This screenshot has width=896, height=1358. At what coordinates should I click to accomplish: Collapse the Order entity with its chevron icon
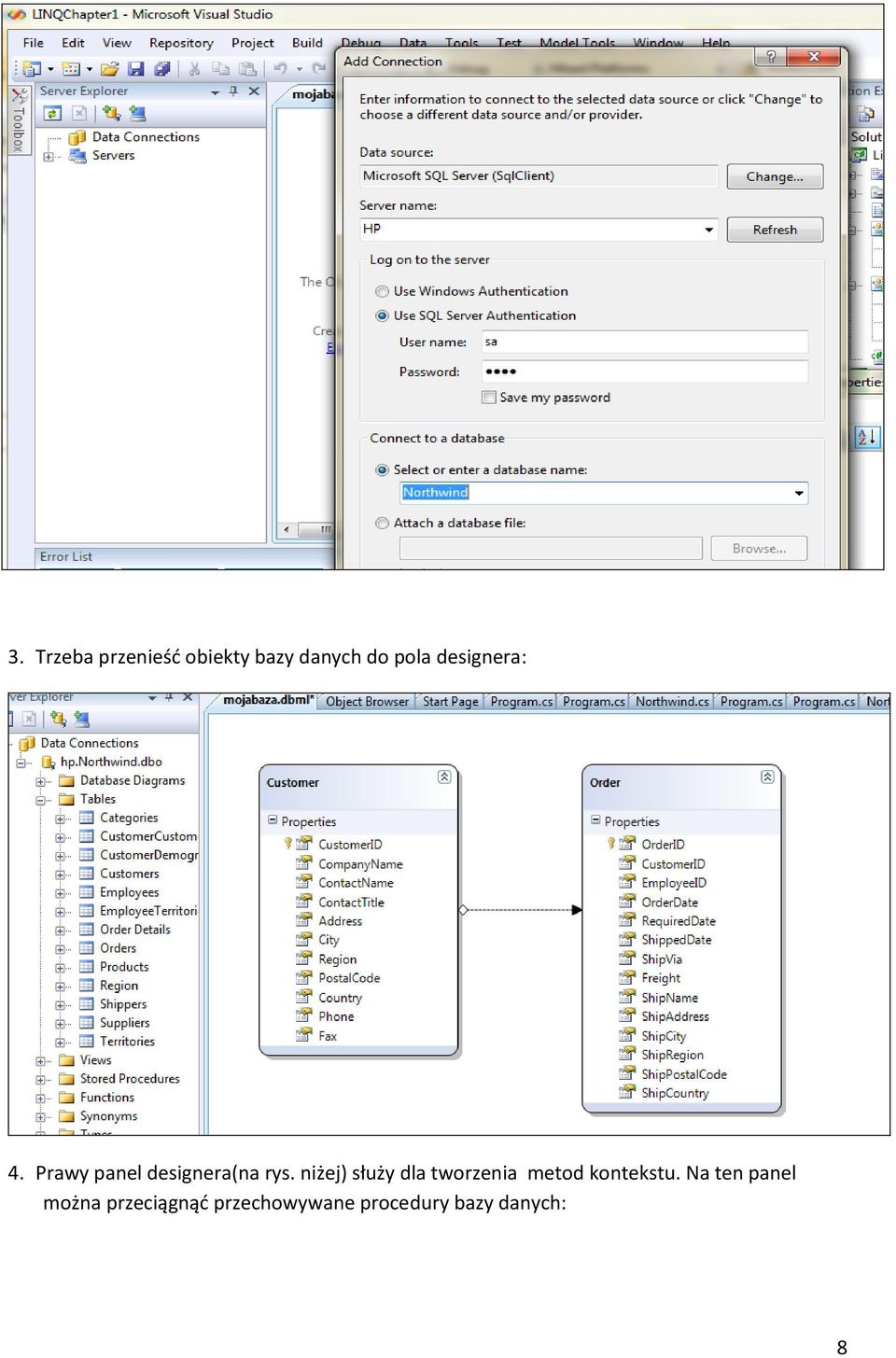767,777
